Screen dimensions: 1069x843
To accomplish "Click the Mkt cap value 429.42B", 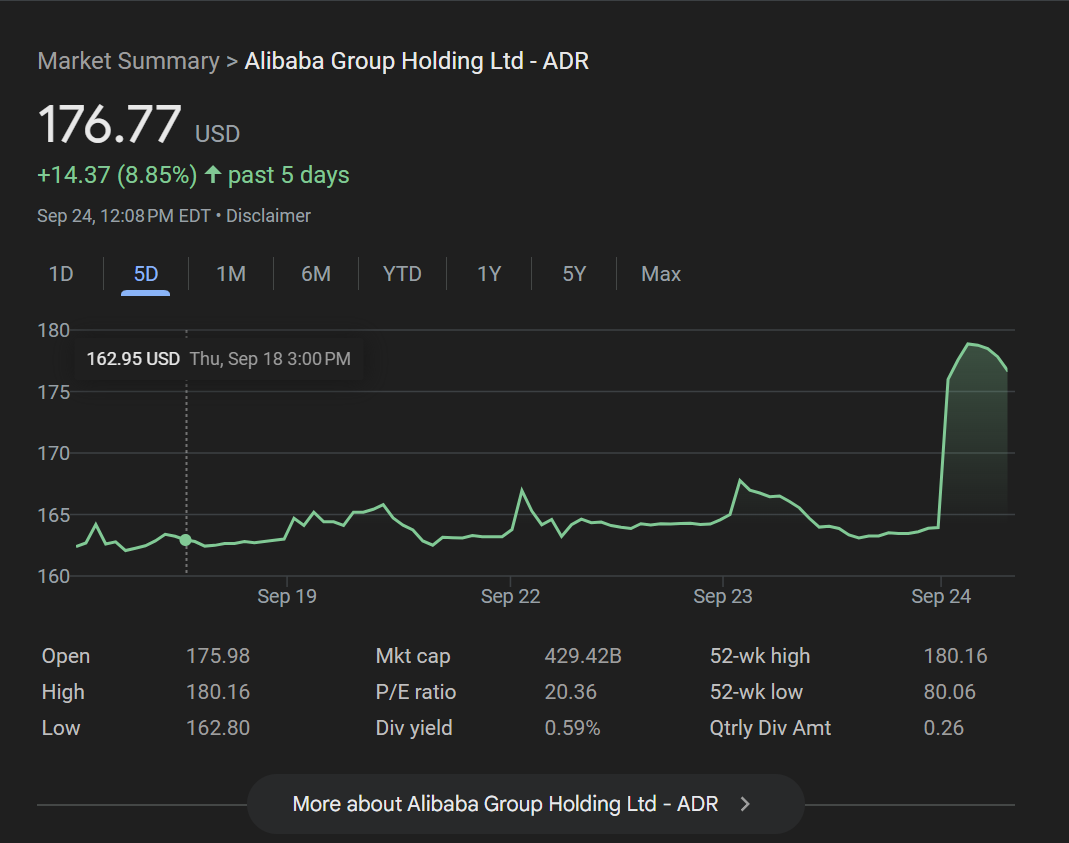I will point(583,656).
